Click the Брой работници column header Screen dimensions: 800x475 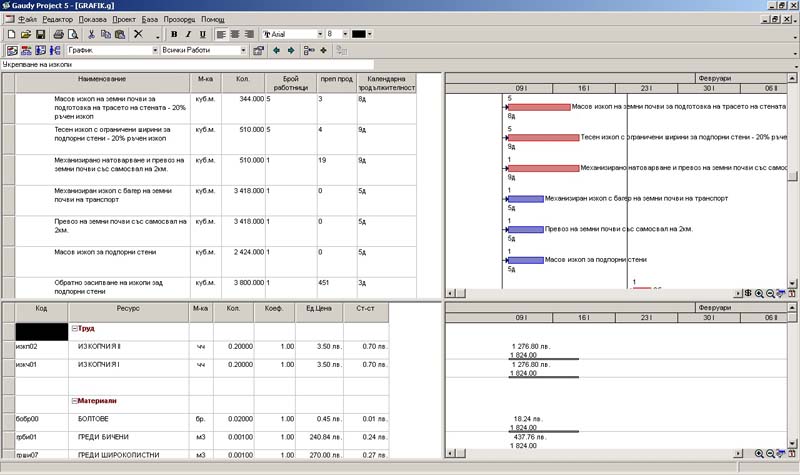(x=291, y=83)
